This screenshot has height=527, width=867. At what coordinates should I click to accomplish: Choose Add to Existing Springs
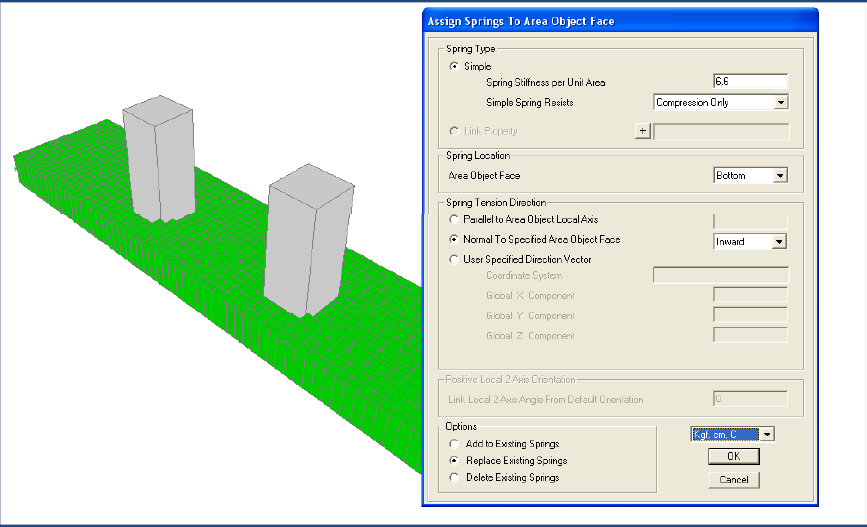(x=455, y=444)
